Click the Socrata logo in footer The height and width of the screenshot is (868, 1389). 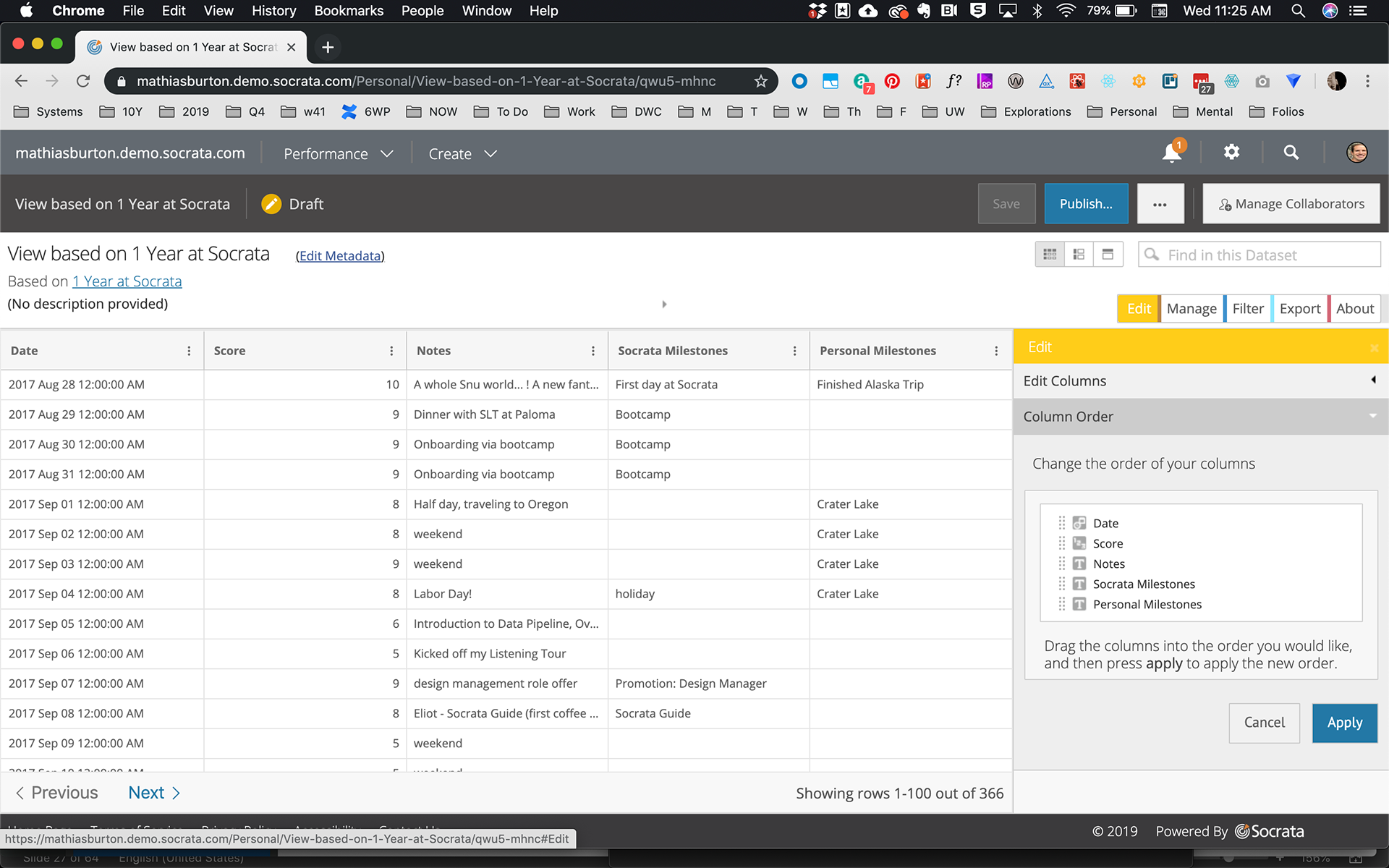click(1270, 831)
